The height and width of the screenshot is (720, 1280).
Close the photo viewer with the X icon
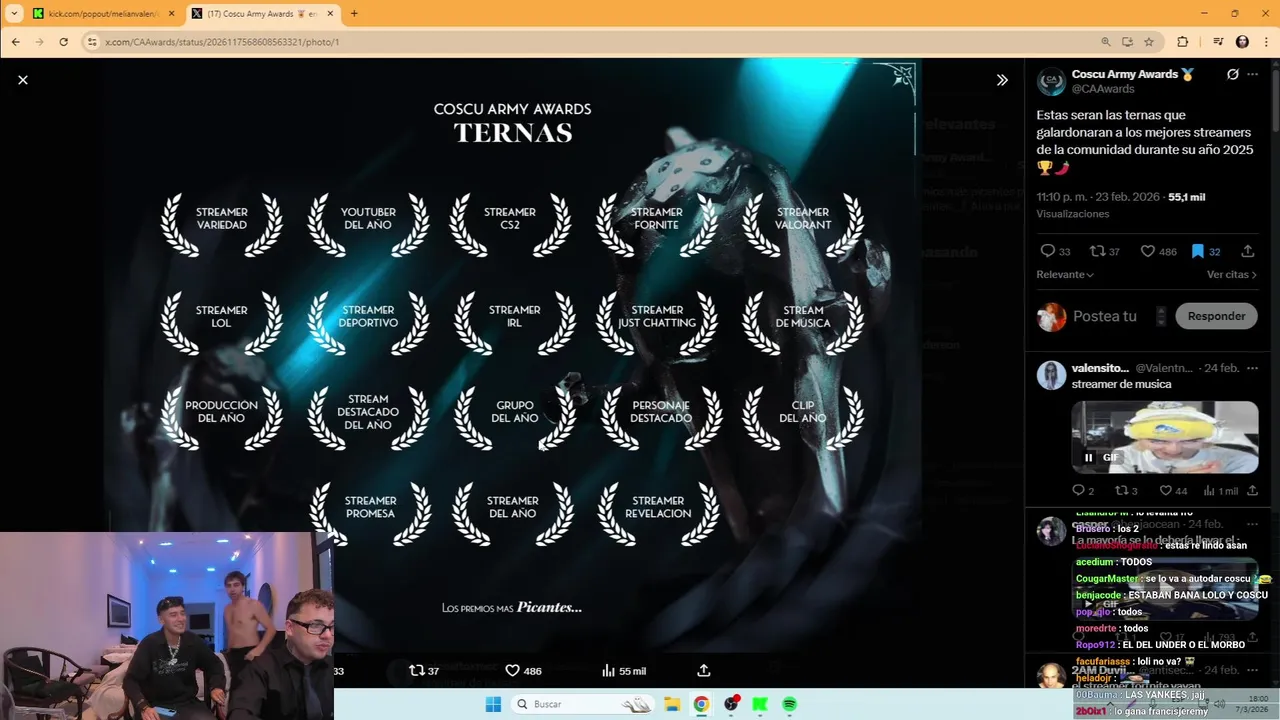(23, 80)
